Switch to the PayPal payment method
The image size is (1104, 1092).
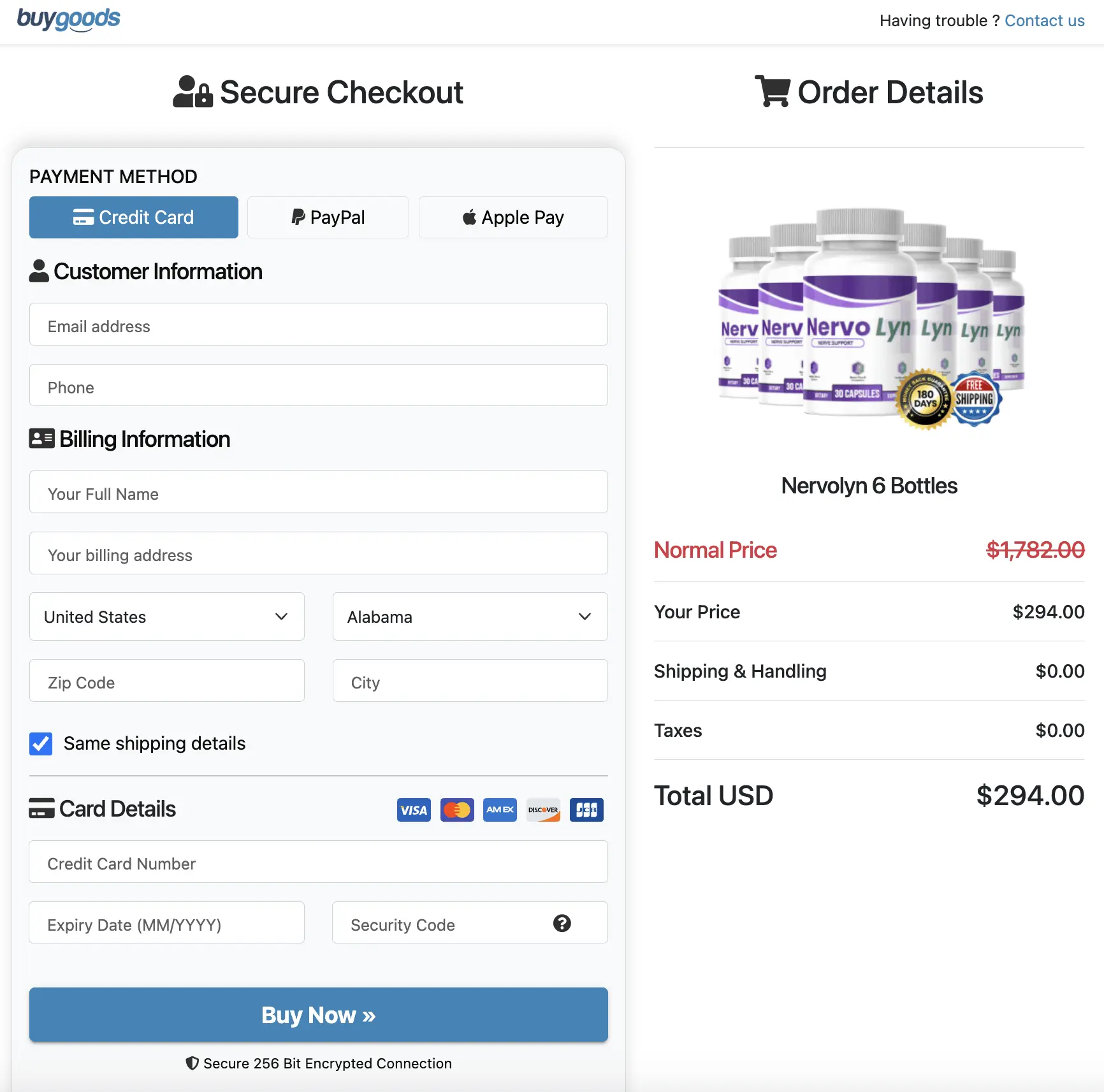[x=328, y=217]
